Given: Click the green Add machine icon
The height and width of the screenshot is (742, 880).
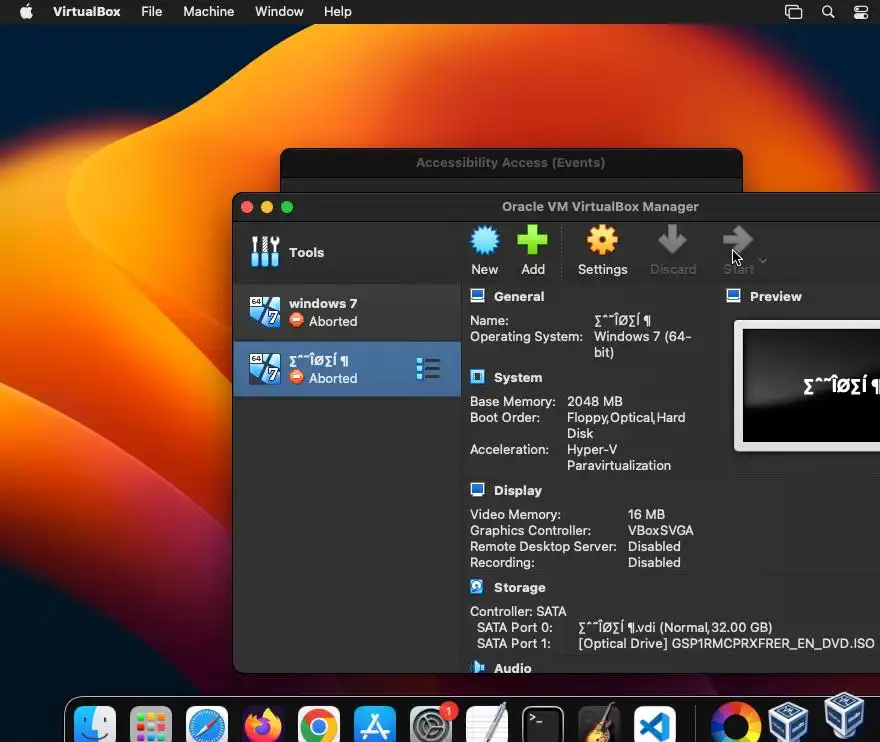Looking at the screenshot, I should tap(532, 240).
